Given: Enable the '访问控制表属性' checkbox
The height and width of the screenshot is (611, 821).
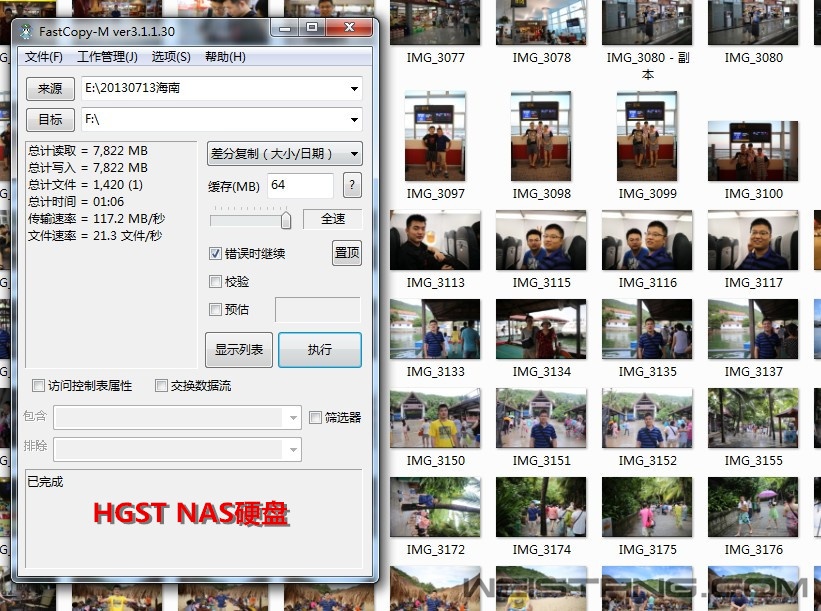Looking at the screenshot, I should pos(39,386).
